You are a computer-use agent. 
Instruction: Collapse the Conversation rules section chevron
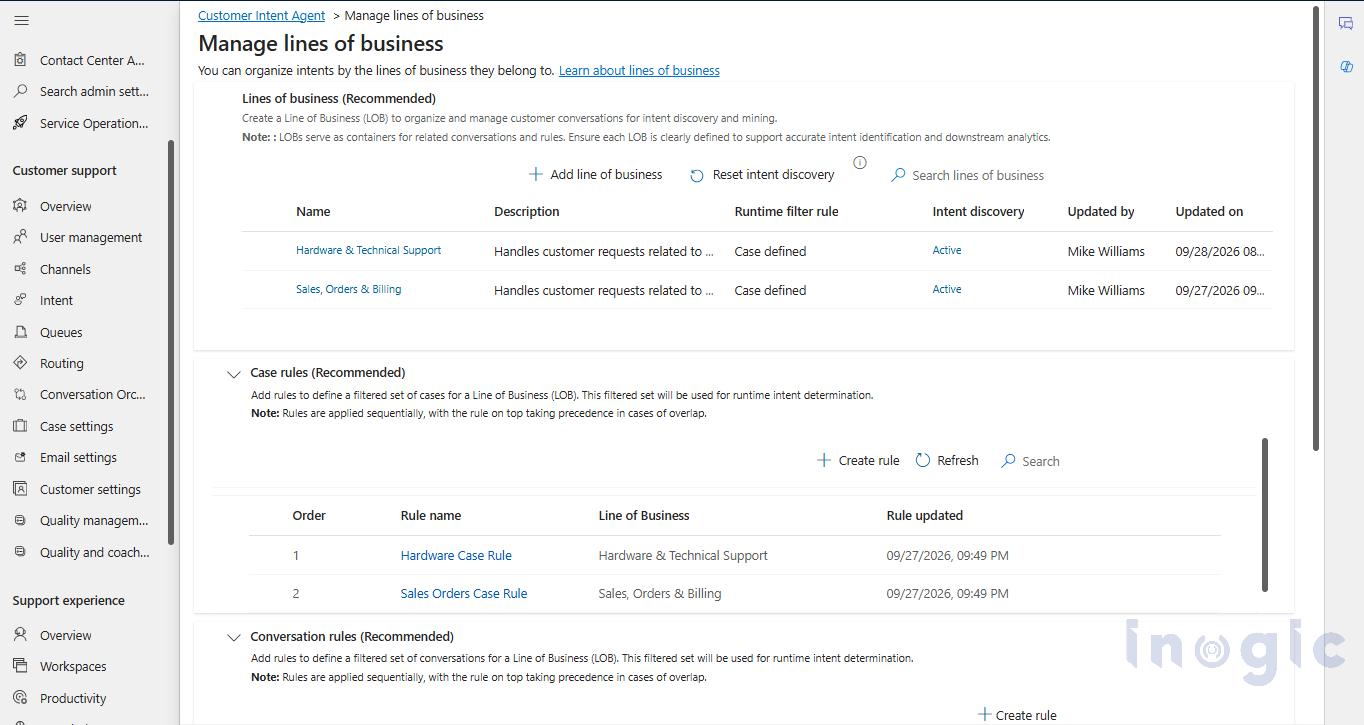234,637
